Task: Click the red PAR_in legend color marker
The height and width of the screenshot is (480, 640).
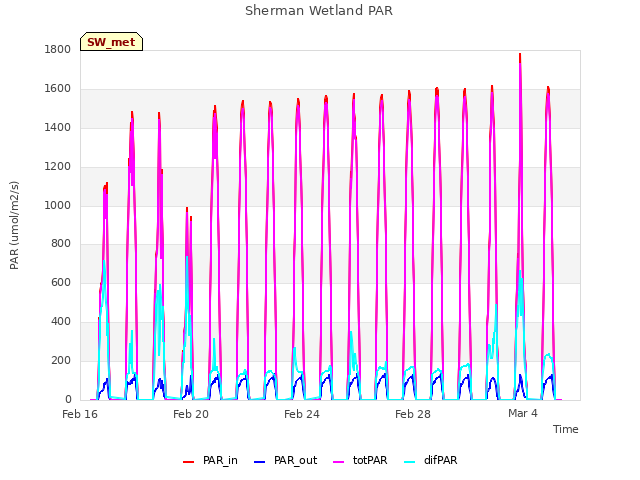Action: 188,462
